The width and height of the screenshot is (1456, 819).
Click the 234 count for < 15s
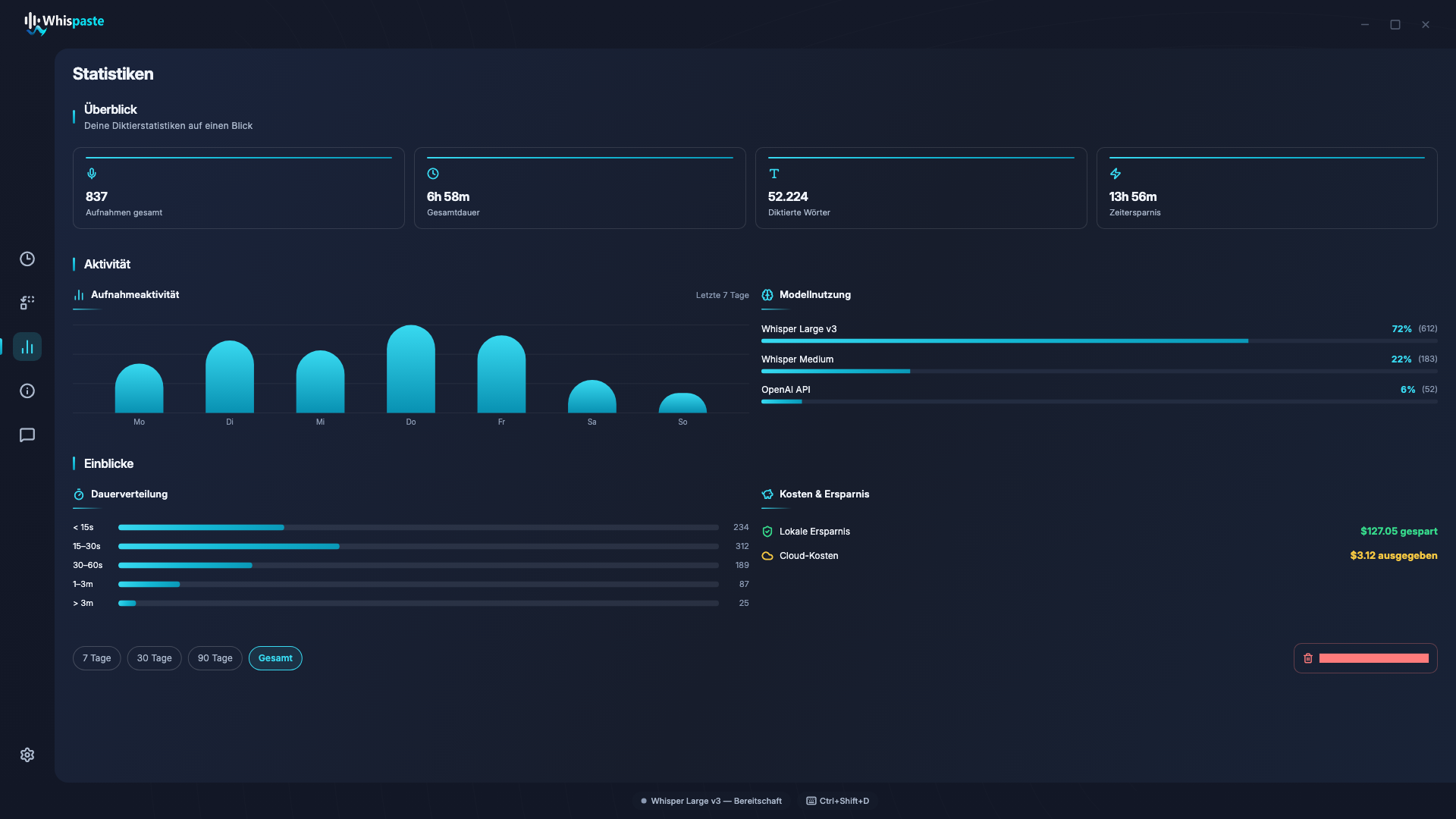point(741,527)
